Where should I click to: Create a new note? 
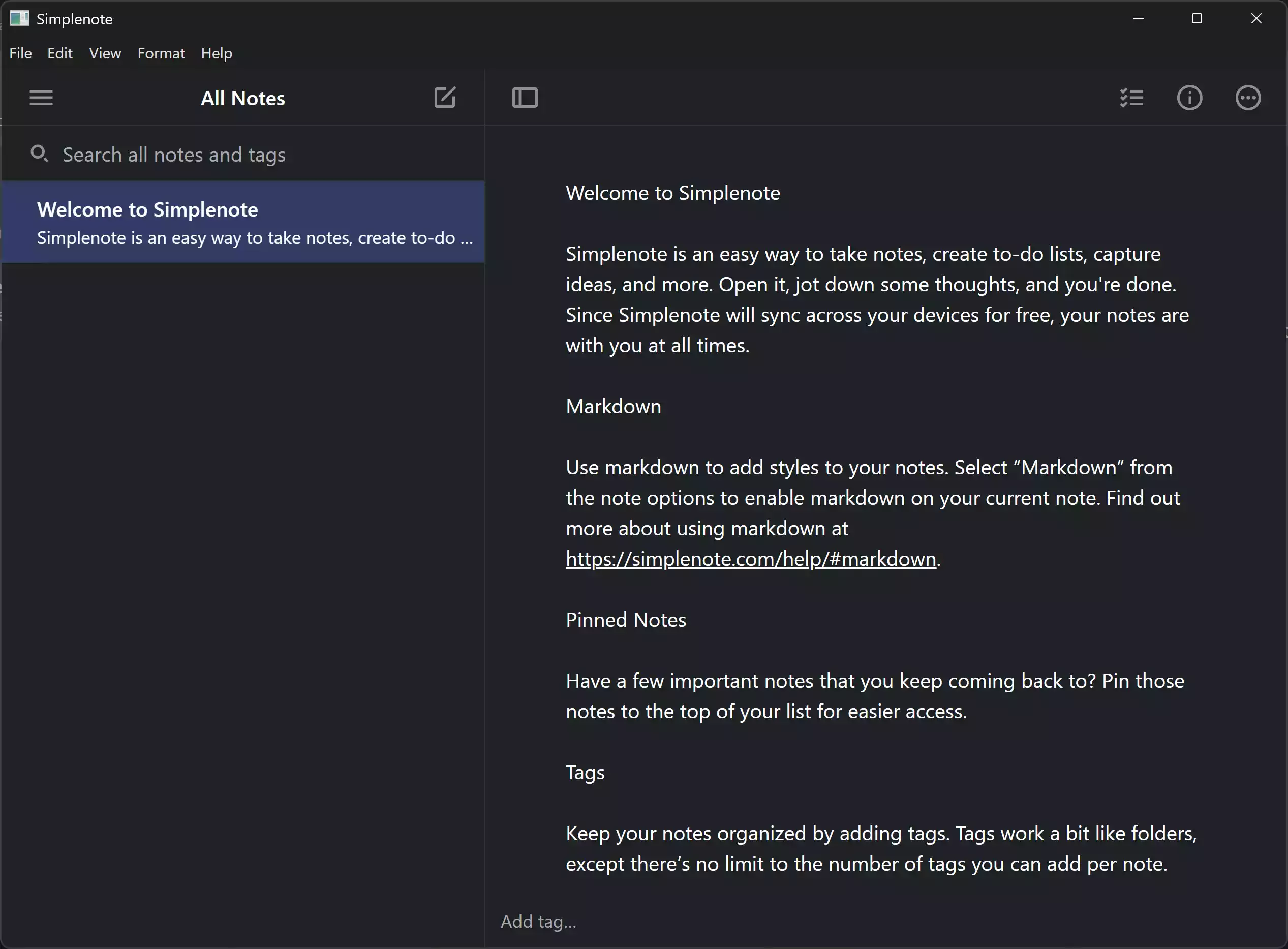tap(445, 98)
